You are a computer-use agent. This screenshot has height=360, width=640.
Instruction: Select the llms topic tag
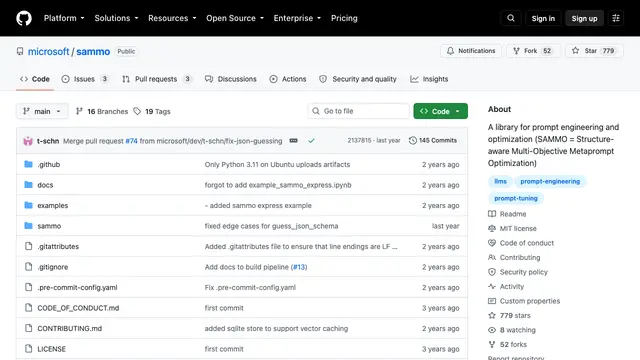(500, 181)
